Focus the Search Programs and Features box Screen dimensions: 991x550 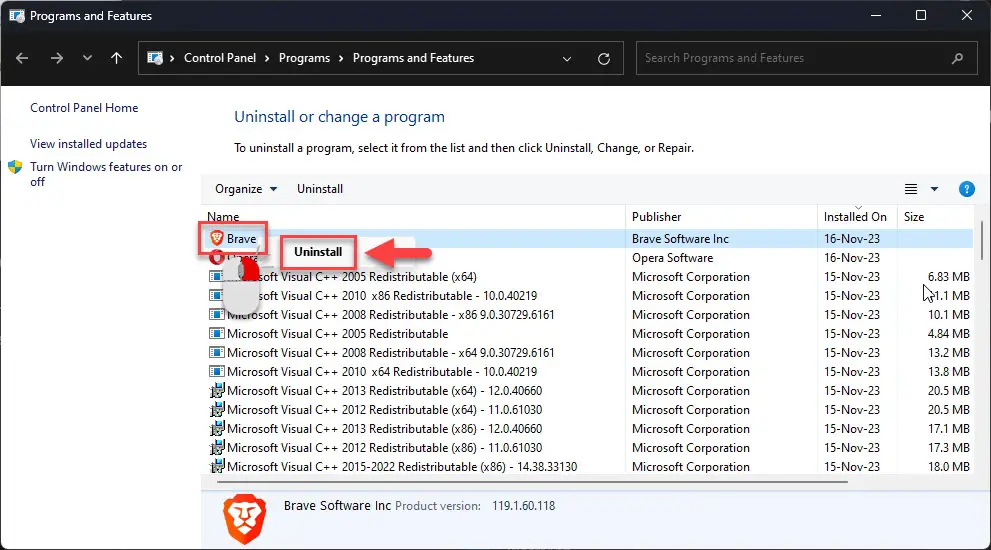tap(806, 58)
